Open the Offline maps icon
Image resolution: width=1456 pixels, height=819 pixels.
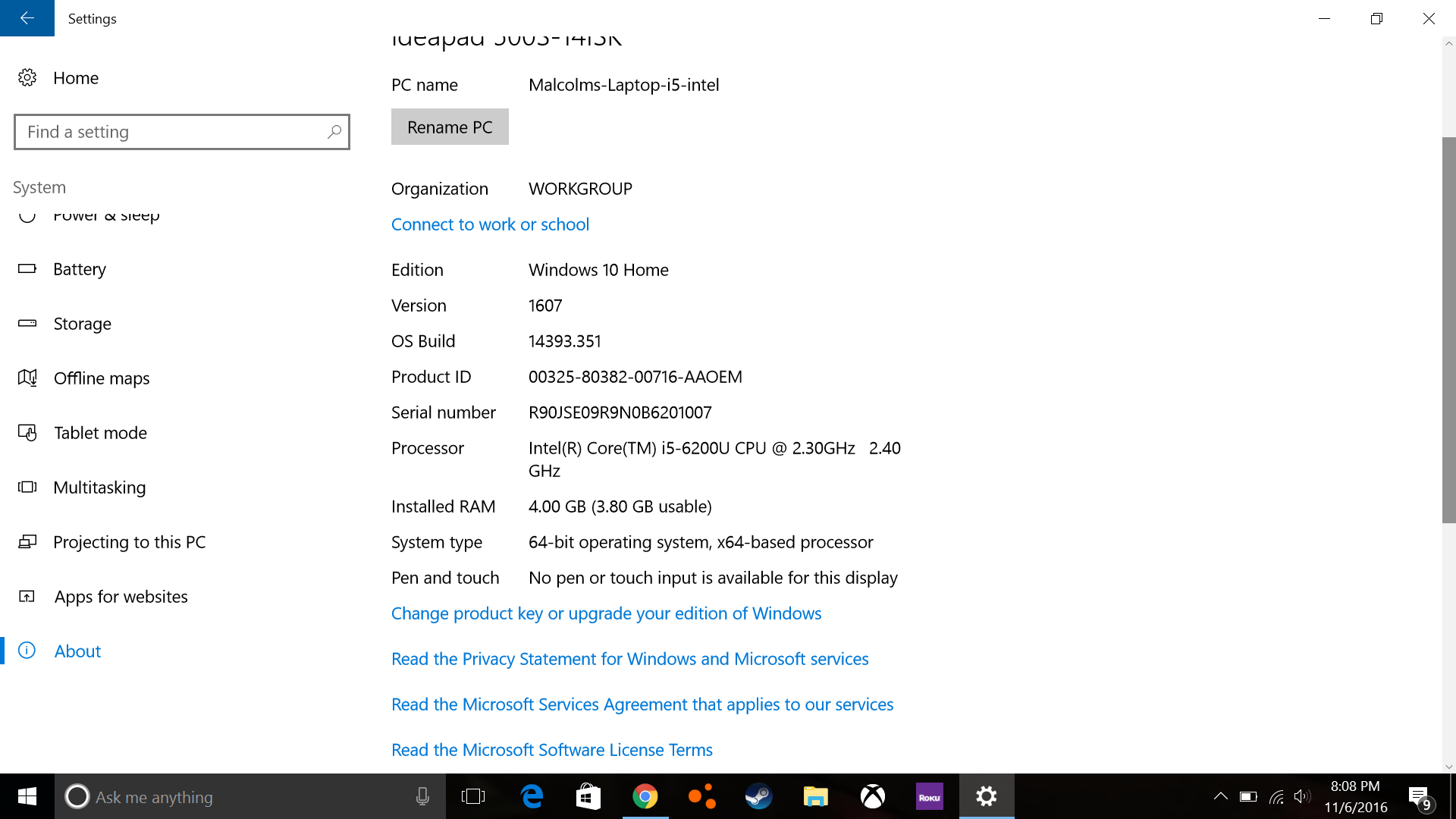(x=27, y=378)
